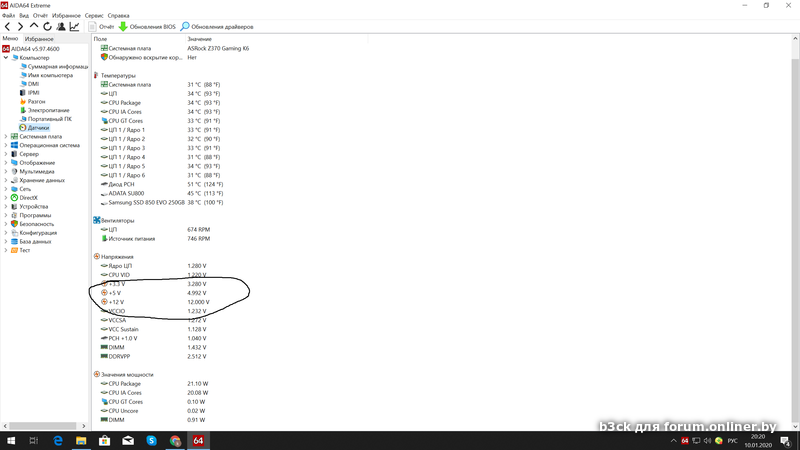The height and width of the screenshot is (450, 800).
Task: Open the Вид menu
Action: [x=24, y=16]
